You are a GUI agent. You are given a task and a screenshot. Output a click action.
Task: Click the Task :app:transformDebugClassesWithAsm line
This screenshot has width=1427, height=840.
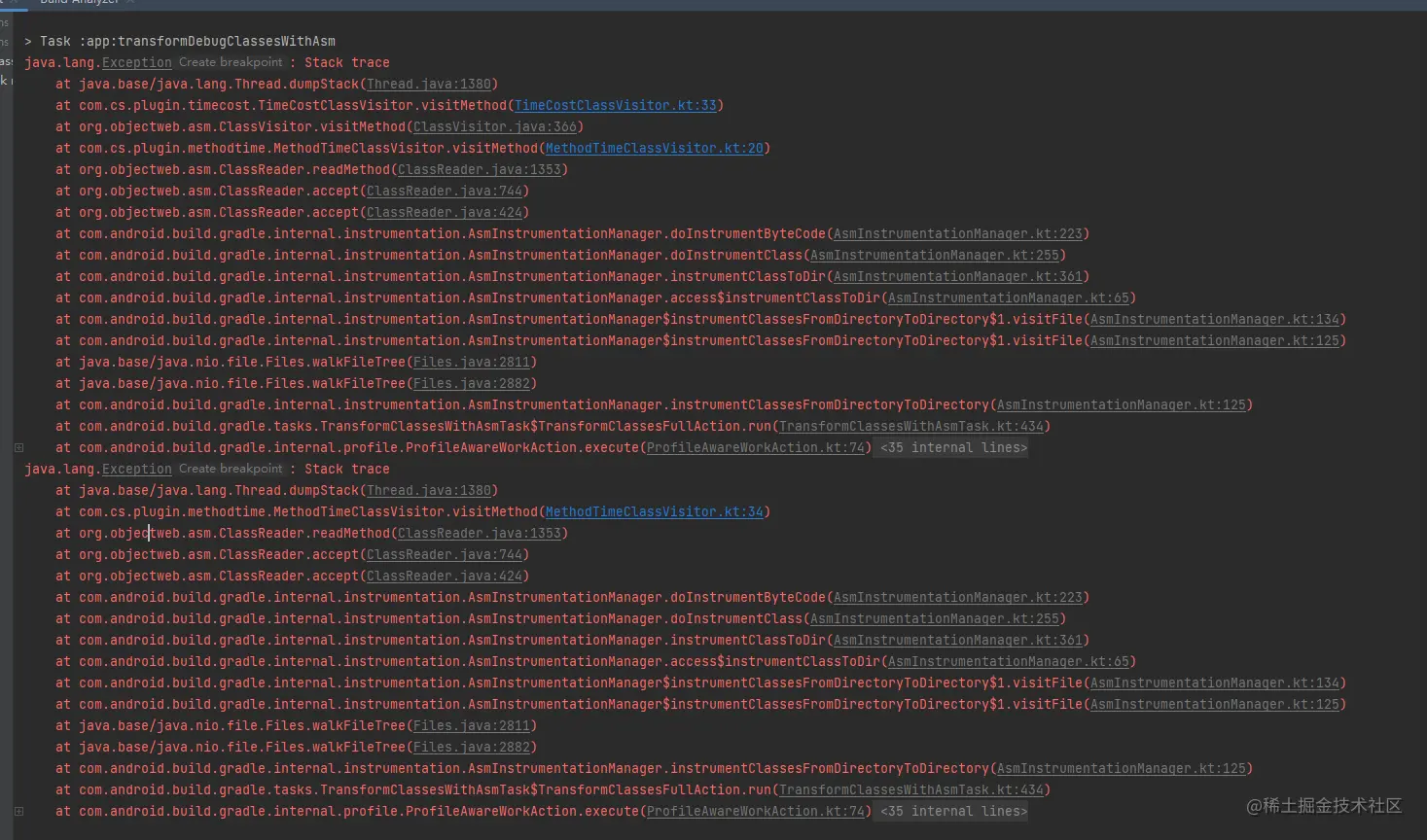[x=180, y=41]
